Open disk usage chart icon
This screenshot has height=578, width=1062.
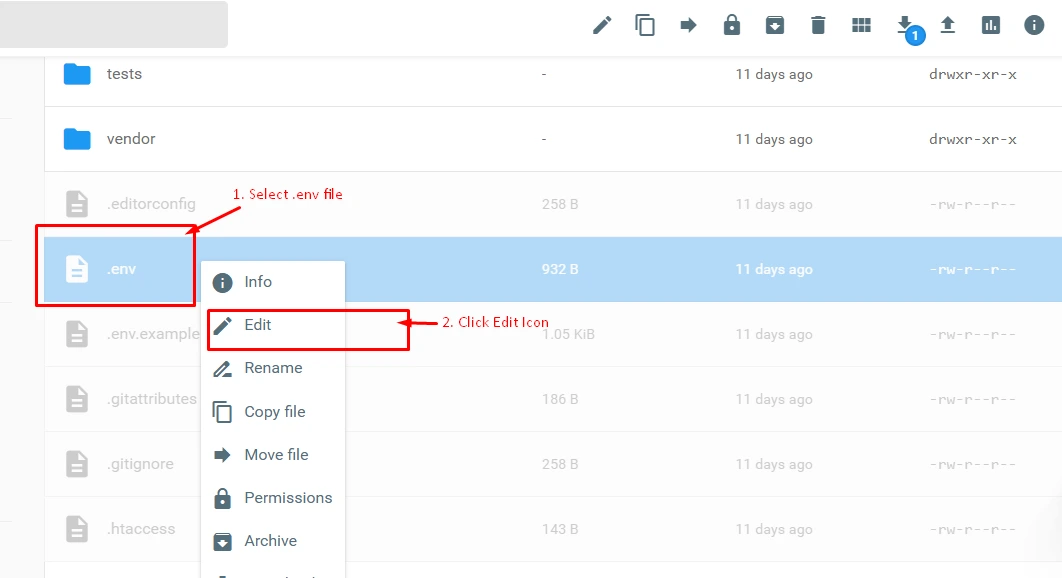tap(991, 25)
